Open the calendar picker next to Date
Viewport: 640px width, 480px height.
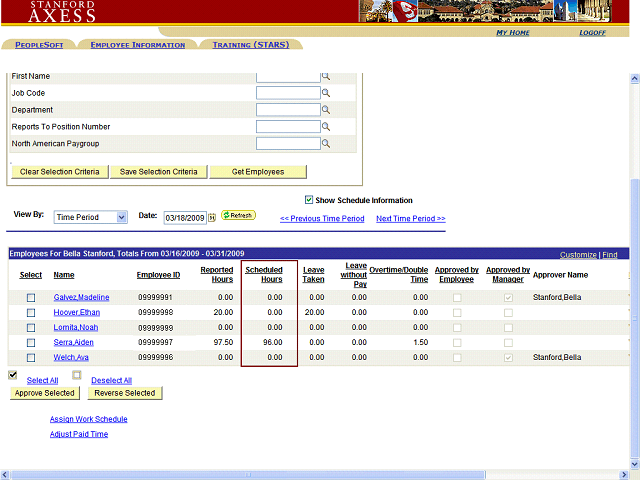[212, 217]
